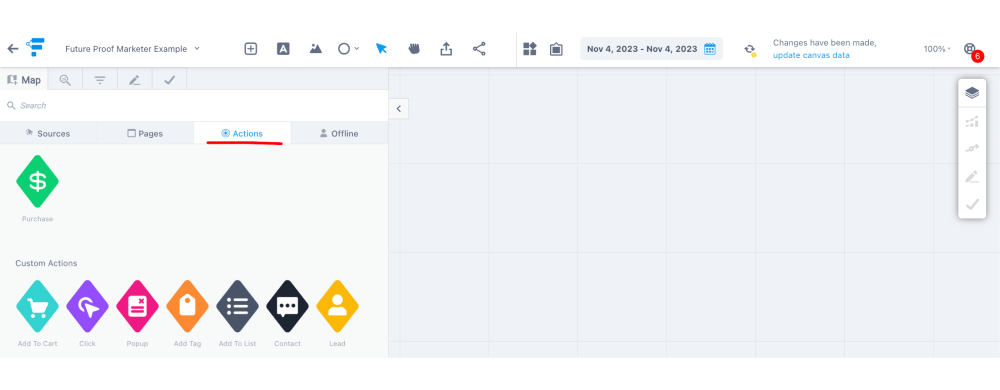Switch to the Map tab
This screenshot has width=1000, height=390.
point(24,80)
